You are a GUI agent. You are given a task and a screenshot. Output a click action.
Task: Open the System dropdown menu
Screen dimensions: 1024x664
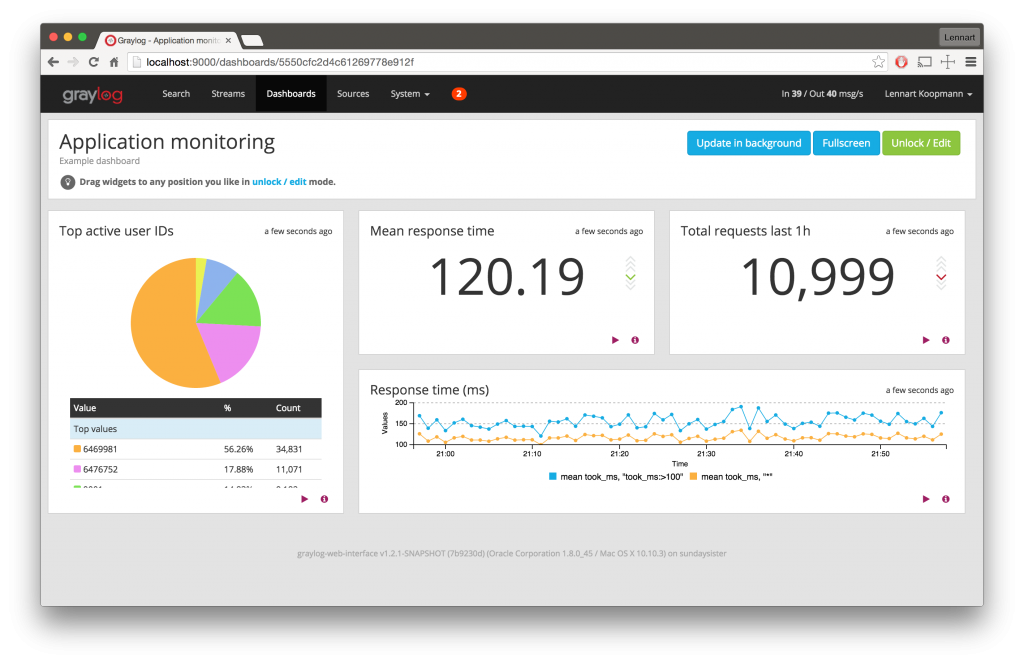[x=410, y=93]
